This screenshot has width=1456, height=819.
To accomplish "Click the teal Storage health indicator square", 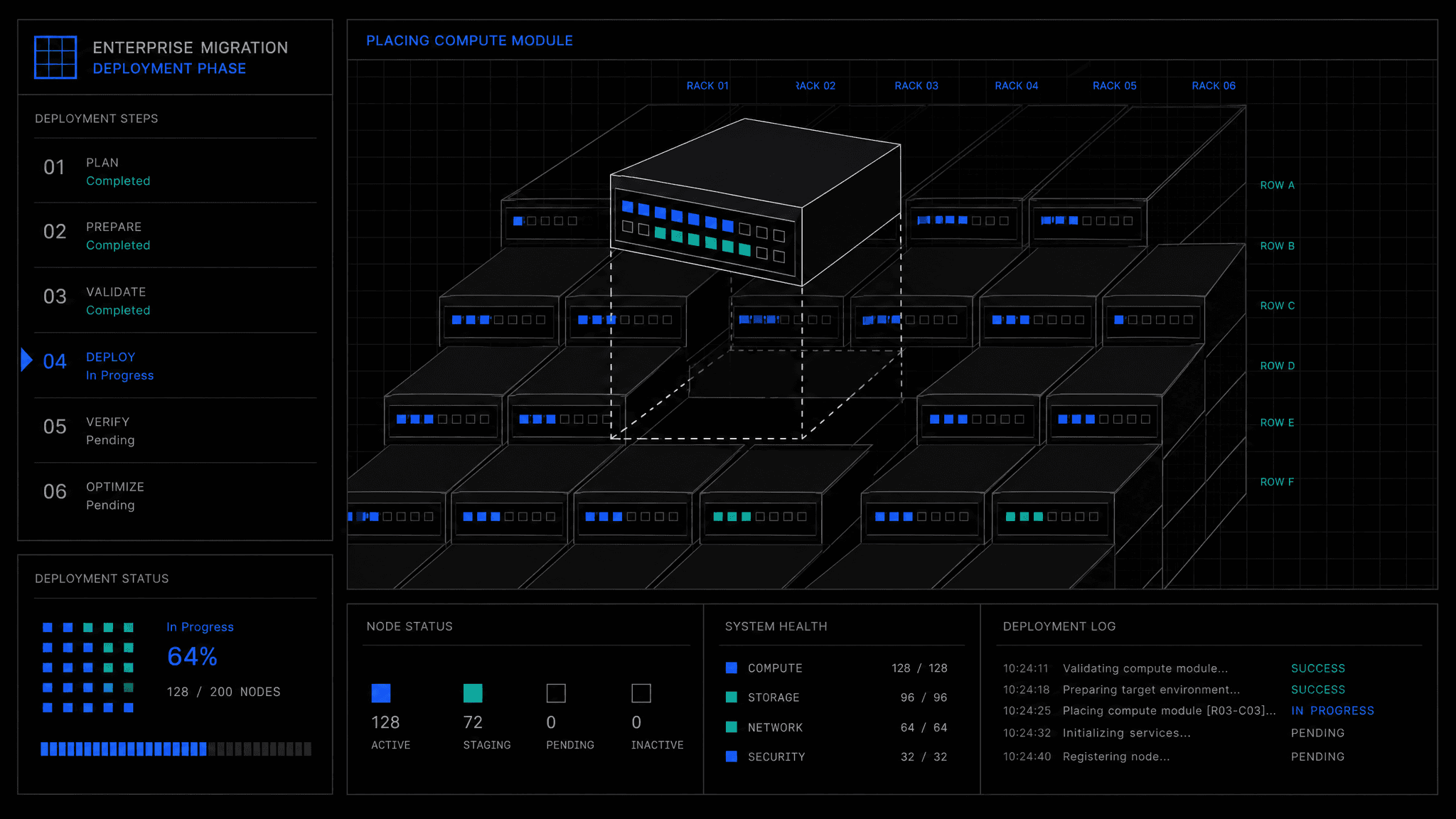I will click(731, 697).
